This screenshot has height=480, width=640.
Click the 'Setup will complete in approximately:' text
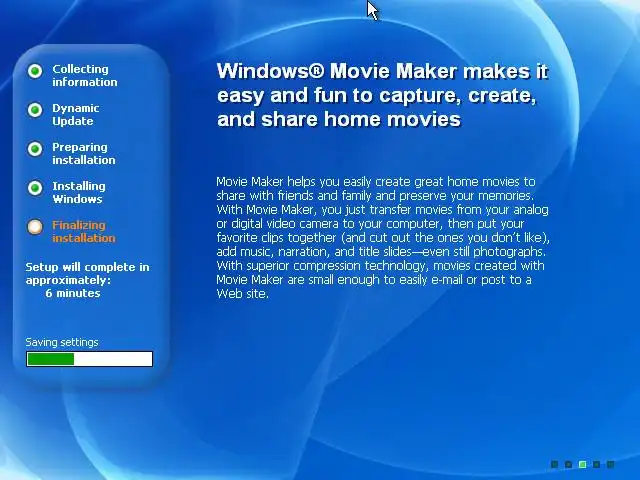point(87,273)
